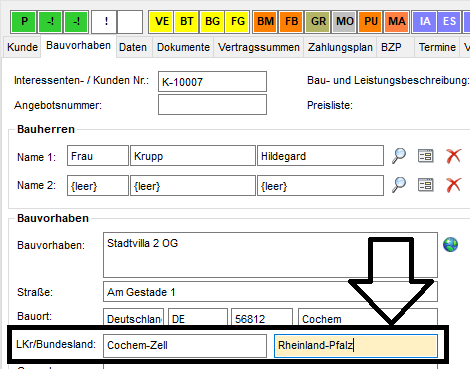Screen dimensions: 470x369
Task: Open details card icon for Name 1
Action: tap(426, 156)
